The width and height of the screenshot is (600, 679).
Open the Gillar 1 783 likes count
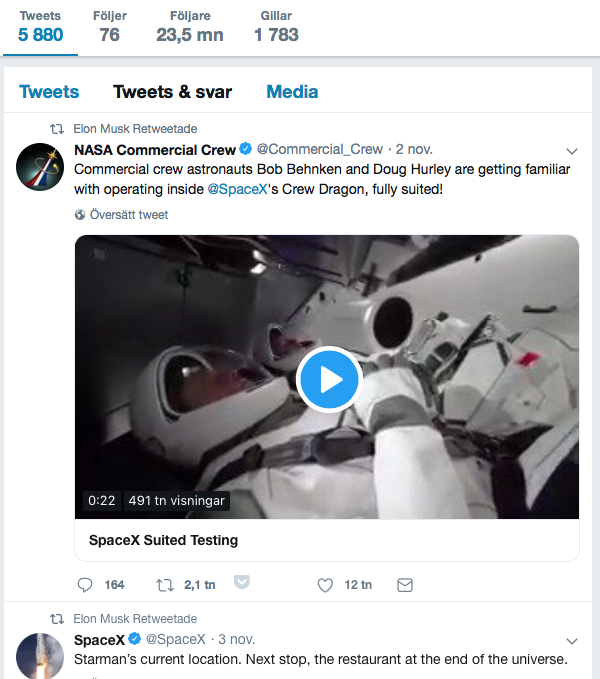pos(276,26)
